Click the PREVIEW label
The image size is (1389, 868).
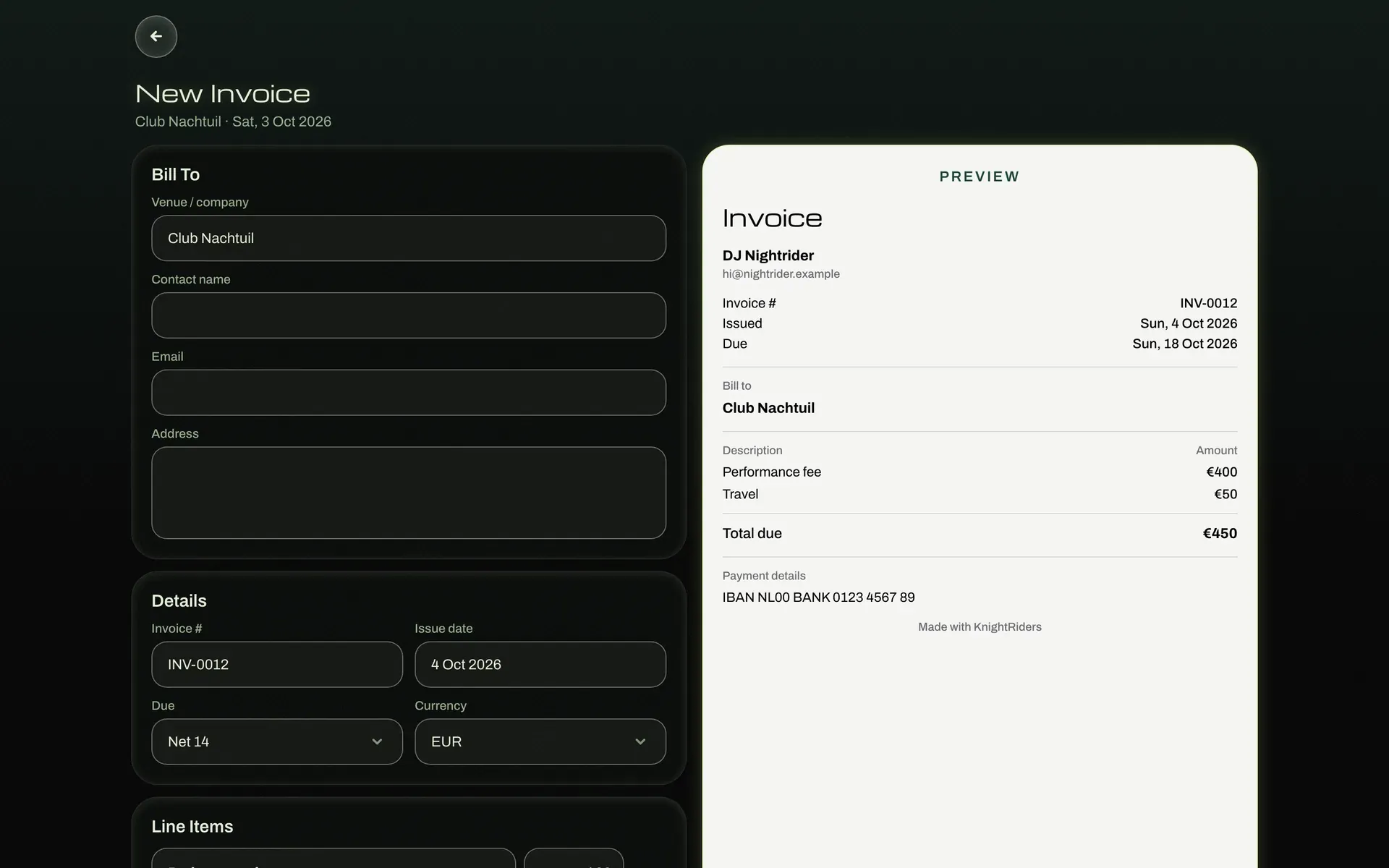980,176
